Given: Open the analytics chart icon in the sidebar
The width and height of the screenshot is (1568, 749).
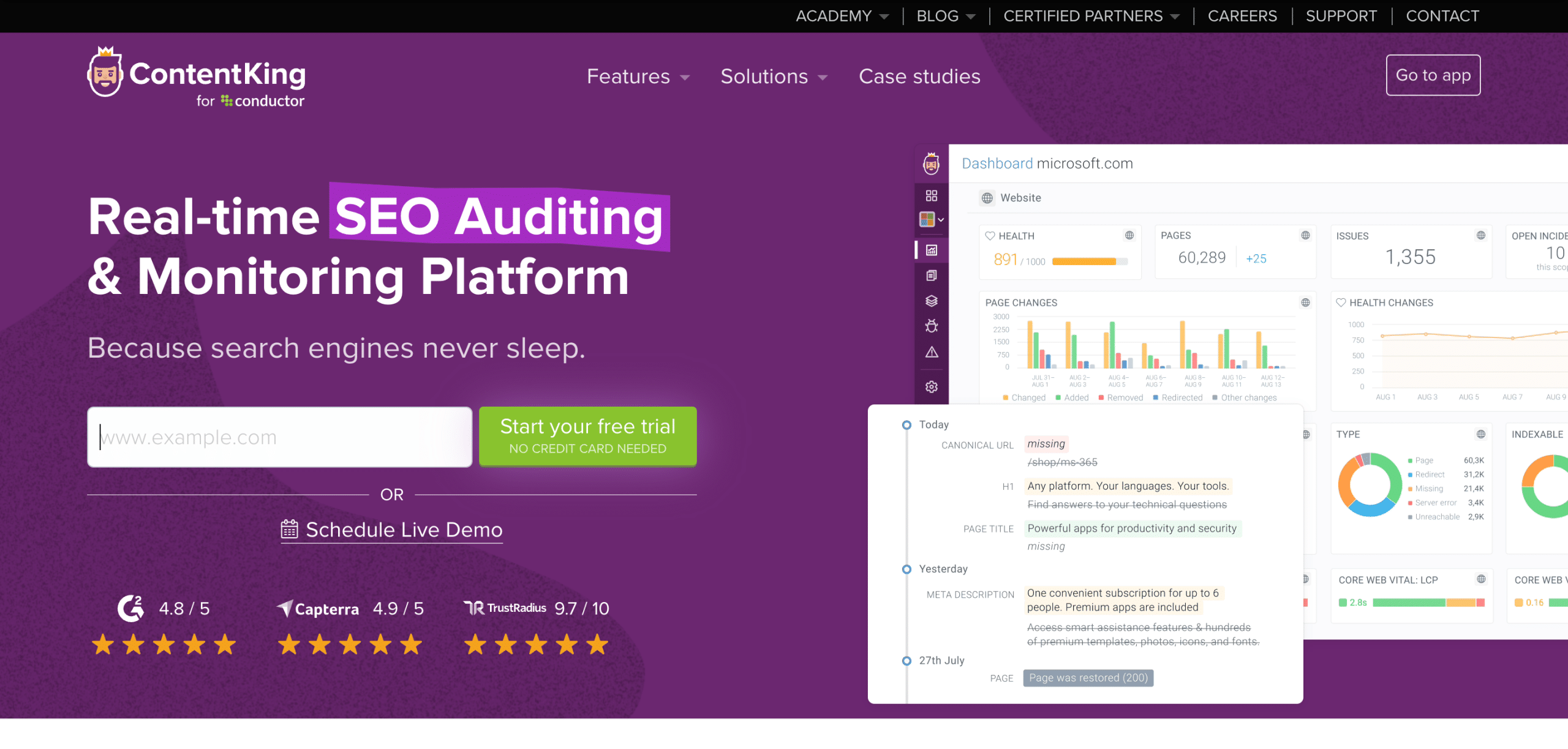Looking at the screenshot, I should [x=932, y=250].
